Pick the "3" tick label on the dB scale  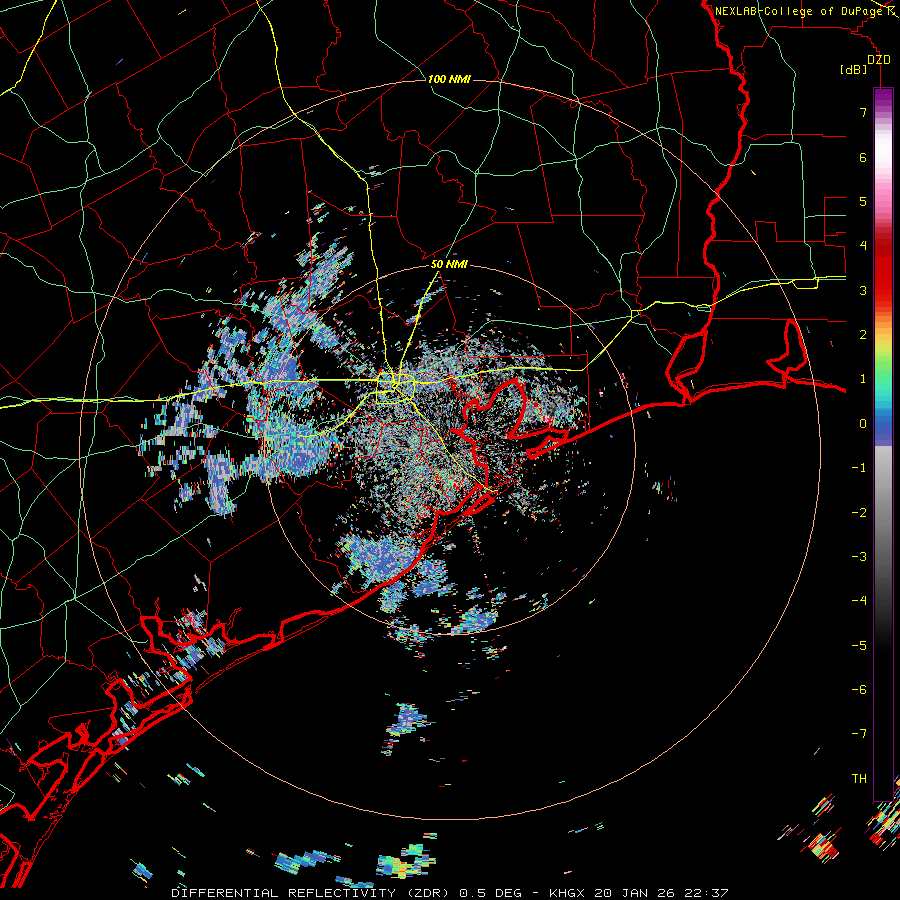(863, 290)
